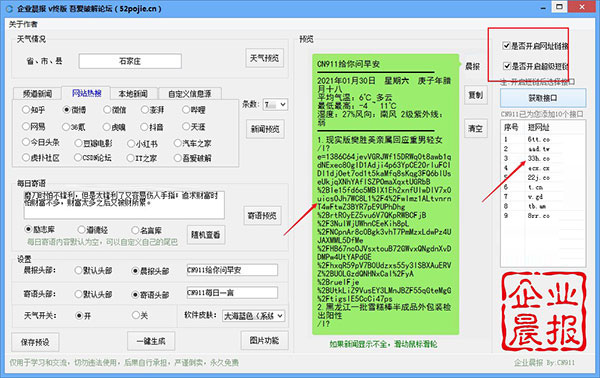600x378 pixels.
Task: Select the t.cn short URL row
Action: click(x=543, y=187)
